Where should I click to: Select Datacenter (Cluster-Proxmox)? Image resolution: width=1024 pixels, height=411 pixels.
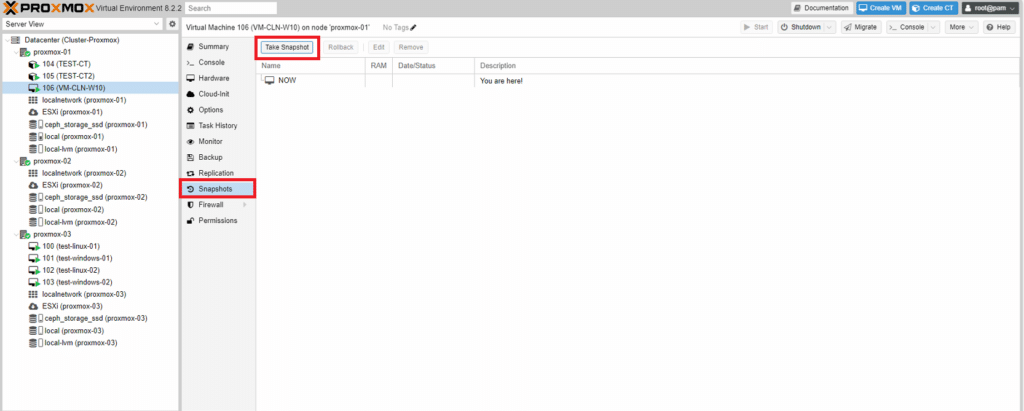pyautogui.click(x=72, y=40)
